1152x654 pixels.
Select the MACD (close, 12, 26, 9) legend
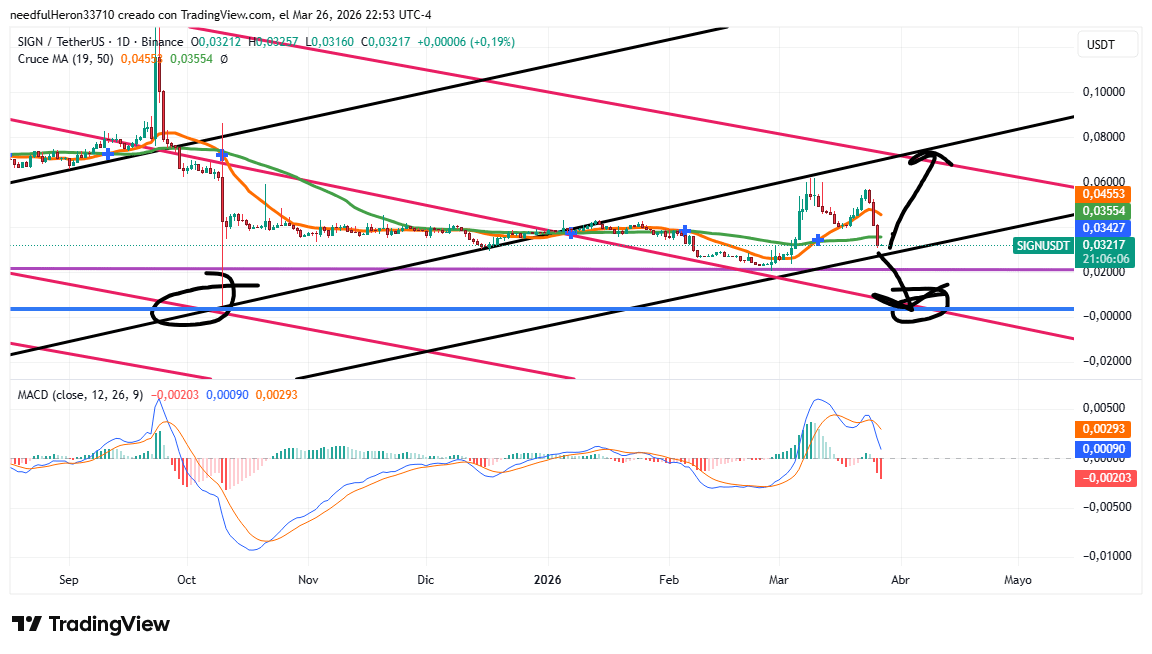coord(81,395)
